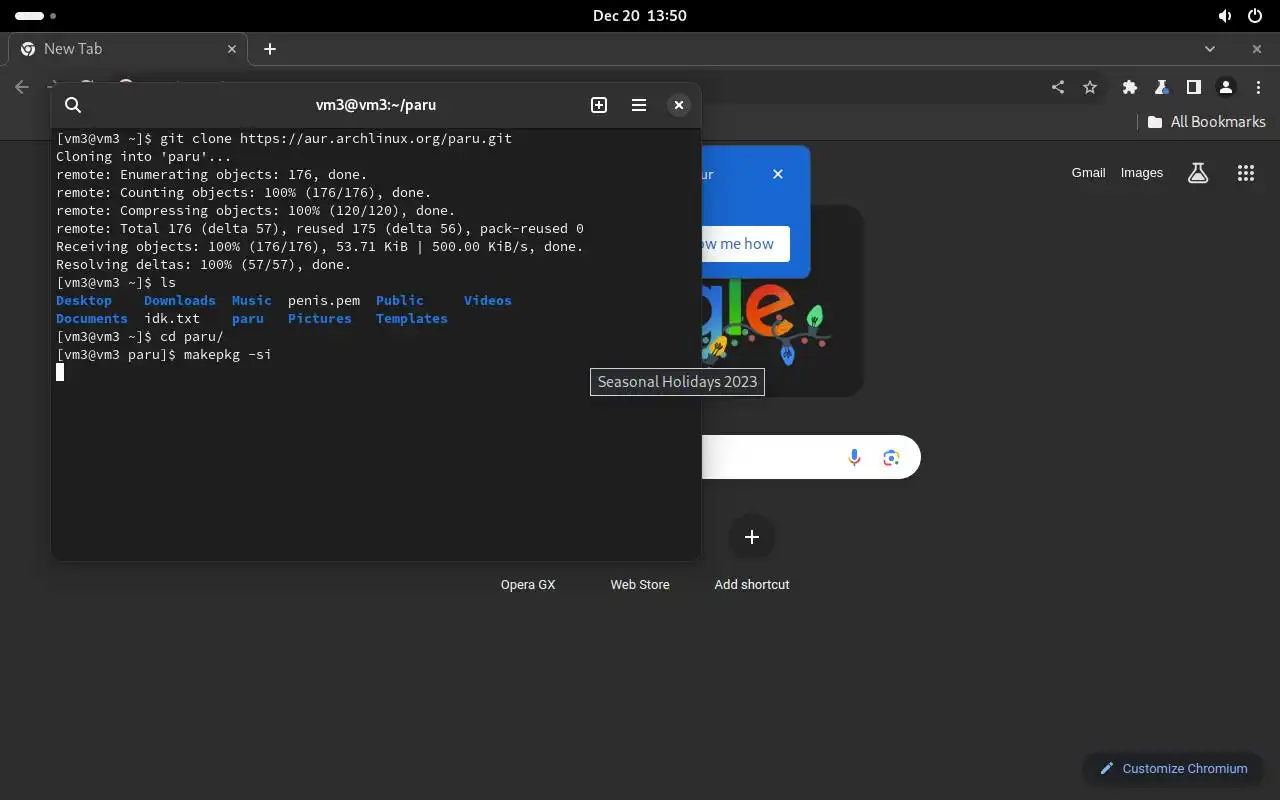The width and height of the screenshot is (1280, 800).
Task: Open the Chrome Labs flask toolbar icon
Action: 1162,87
